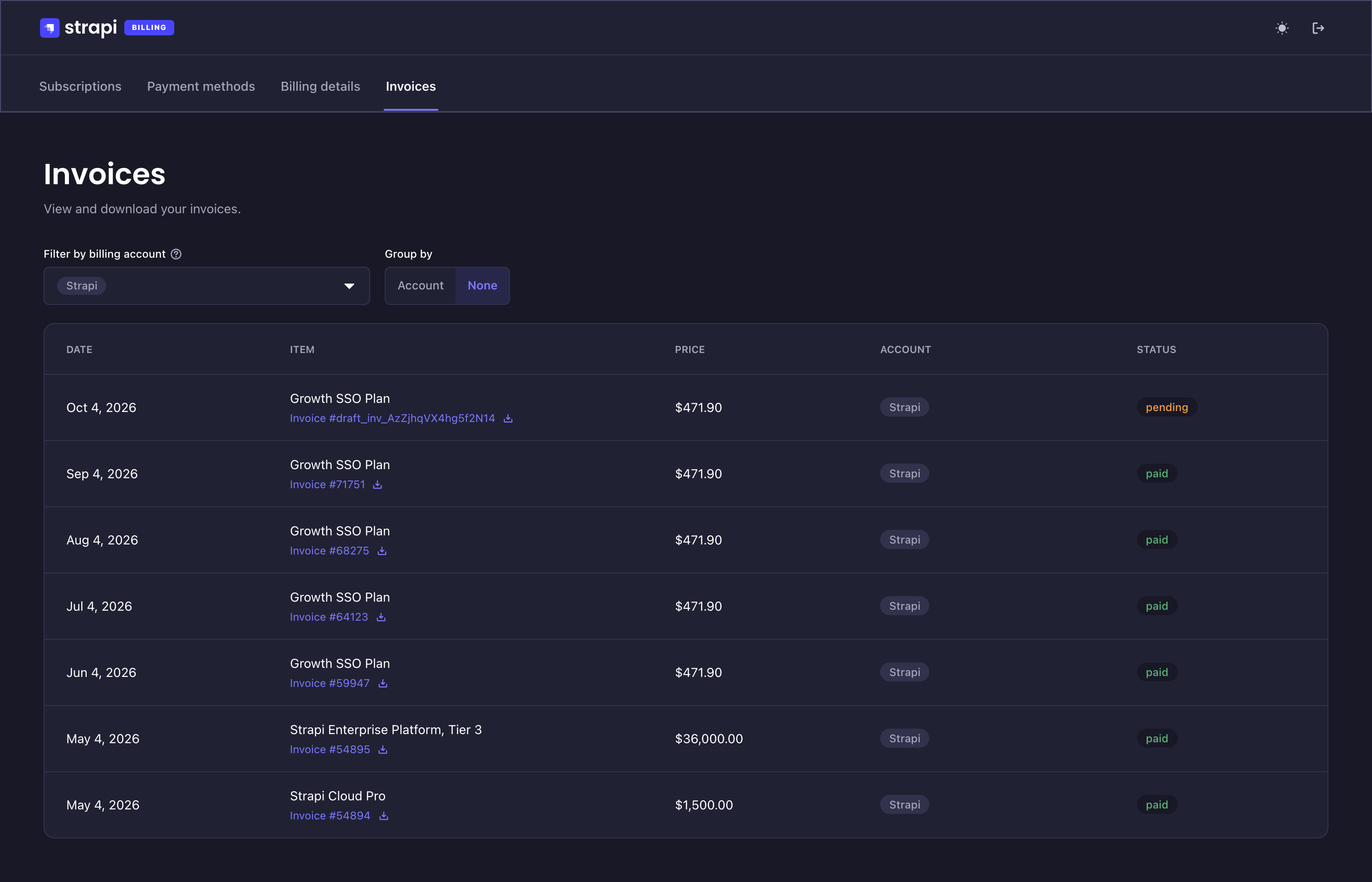
Task: Download Invoice #71751 via its icon
Action: 377,485
